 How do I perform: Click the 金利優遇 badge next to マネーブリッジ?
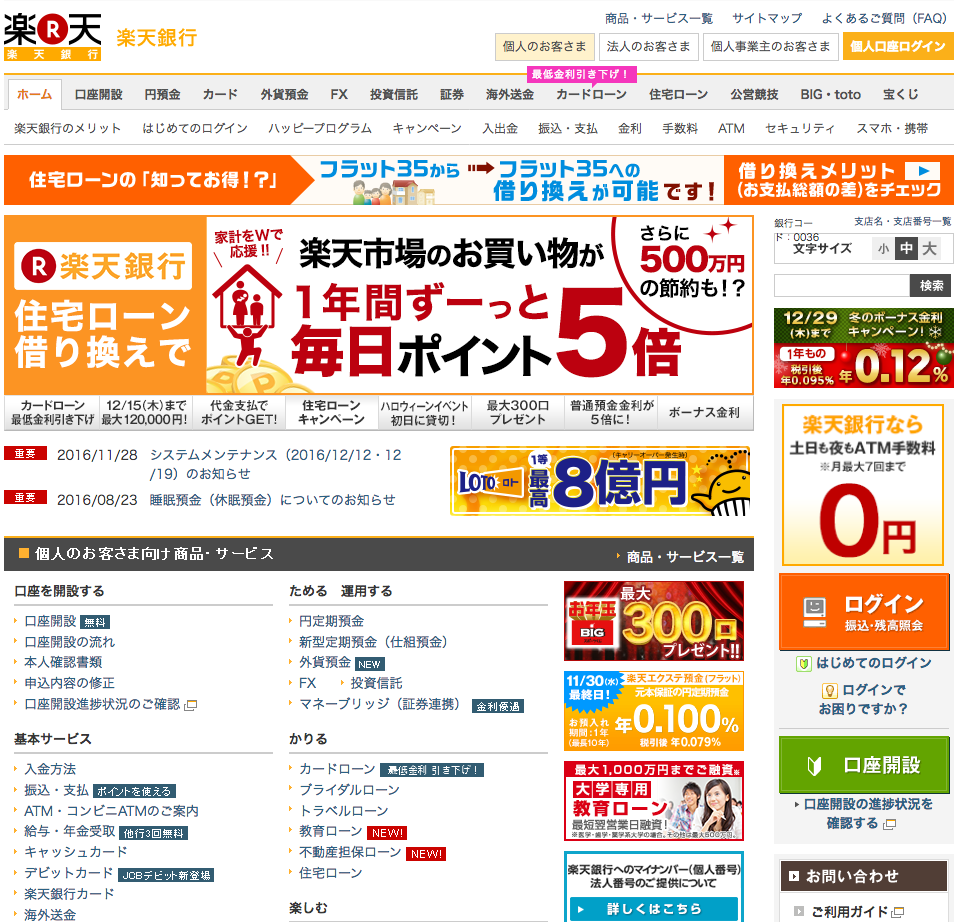(x=498, y=706)
